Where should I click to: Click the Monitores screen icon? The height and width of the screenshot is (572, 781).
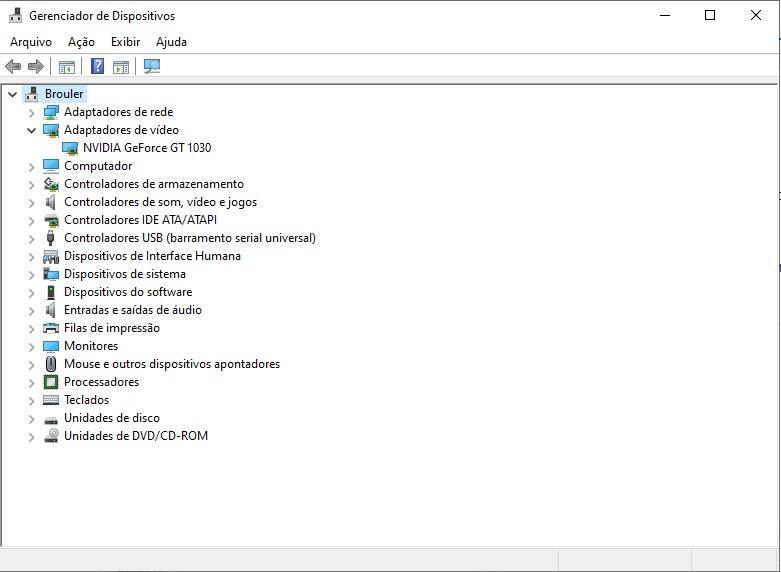51,346
